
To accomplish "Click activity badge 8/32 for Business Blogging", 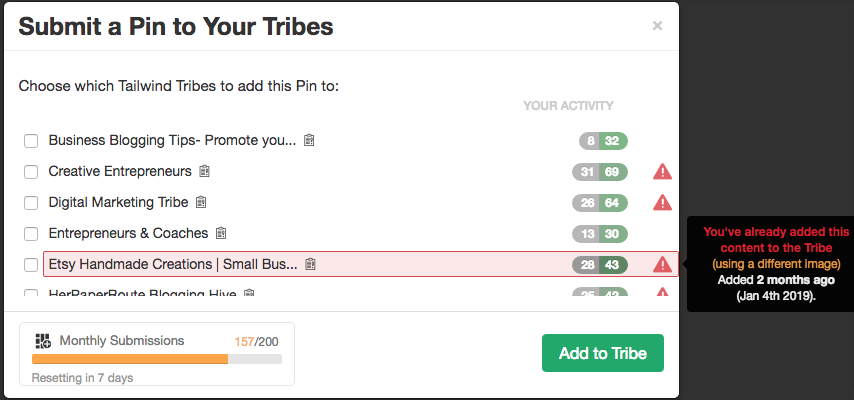I will click(x=603, y=141).
